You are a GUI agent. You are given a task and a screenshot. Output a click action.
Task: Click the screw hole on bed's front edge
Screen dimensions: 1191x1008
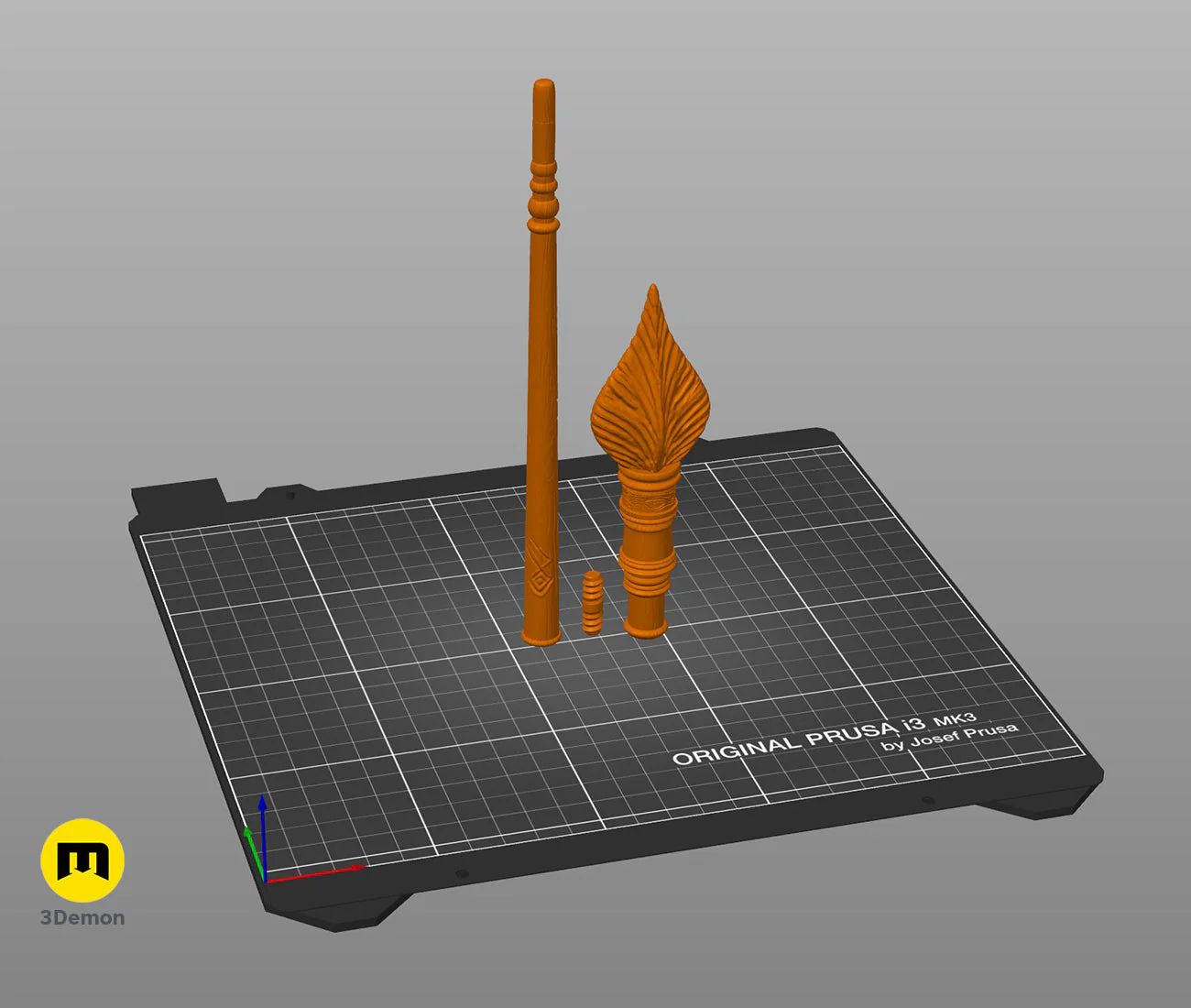[462, 873]
